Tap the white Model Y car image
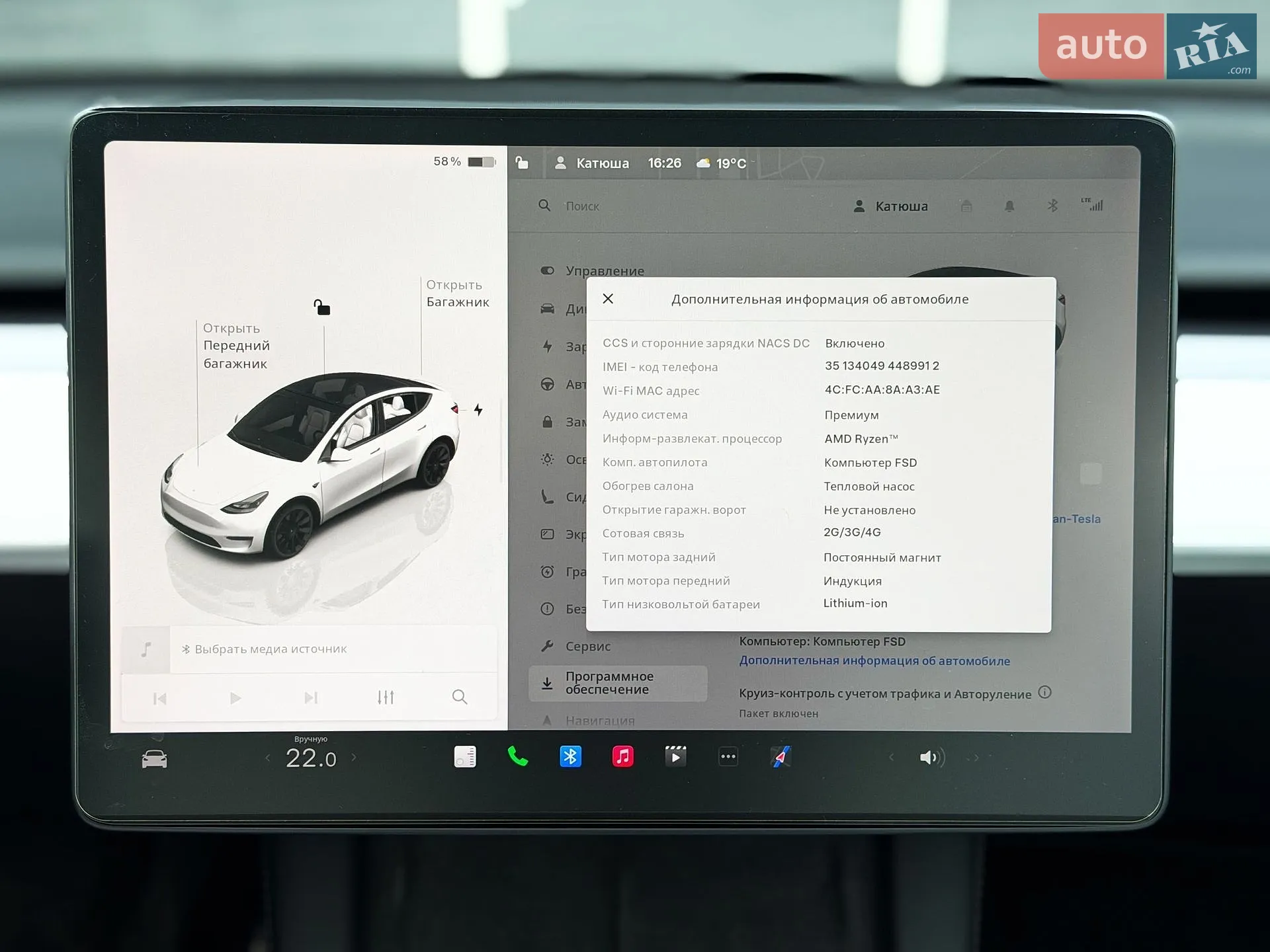The height and width of the screenshot is (952, 1270). pyautogui.click(x=310, y=466)
